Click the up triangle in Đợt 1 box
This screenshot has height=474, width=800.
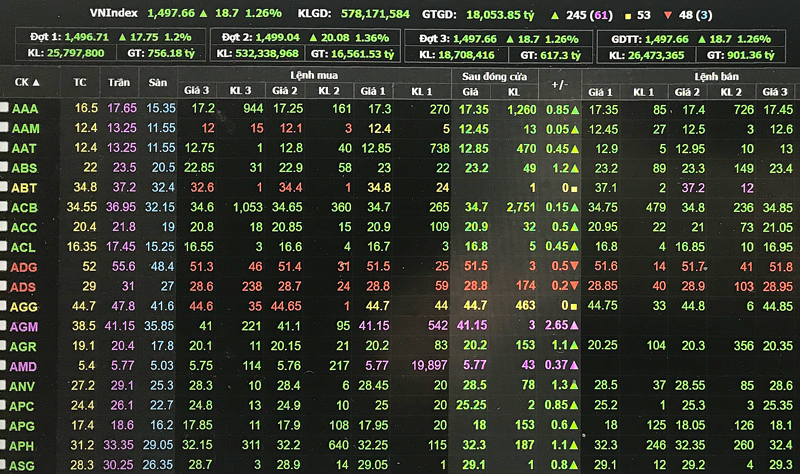[122, 37]
